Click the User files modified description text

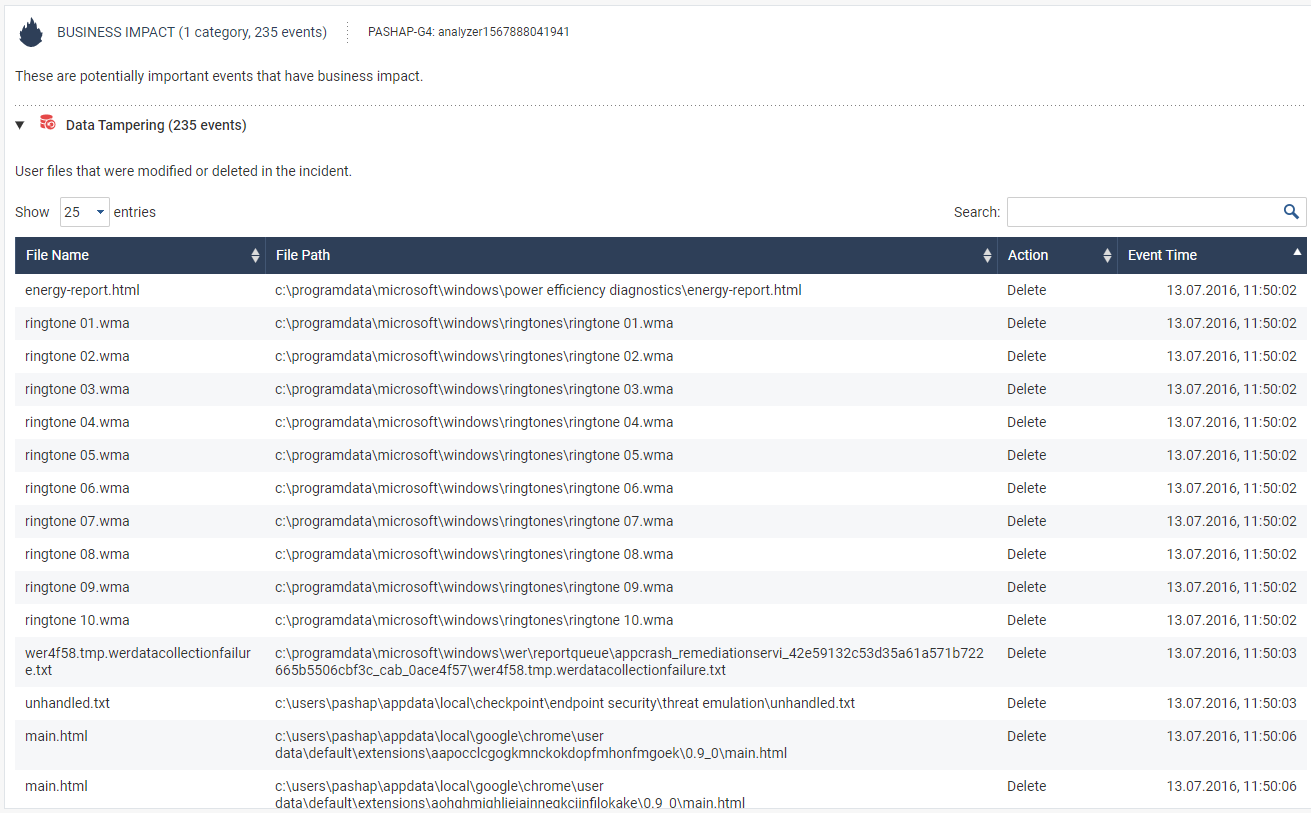183,171
